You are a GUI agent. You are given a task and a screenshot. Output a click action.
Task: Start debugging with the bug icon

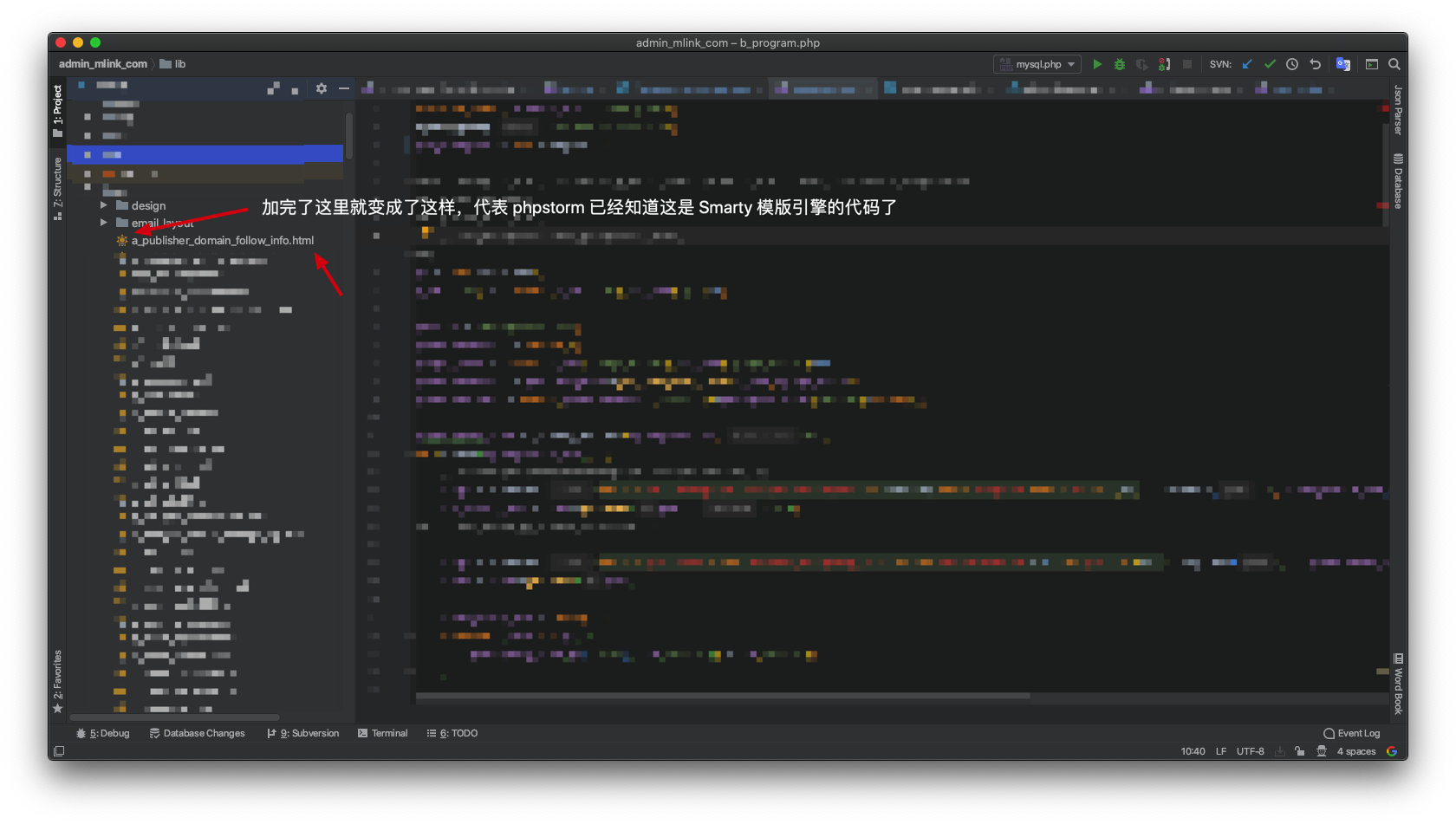point(1120,64)
